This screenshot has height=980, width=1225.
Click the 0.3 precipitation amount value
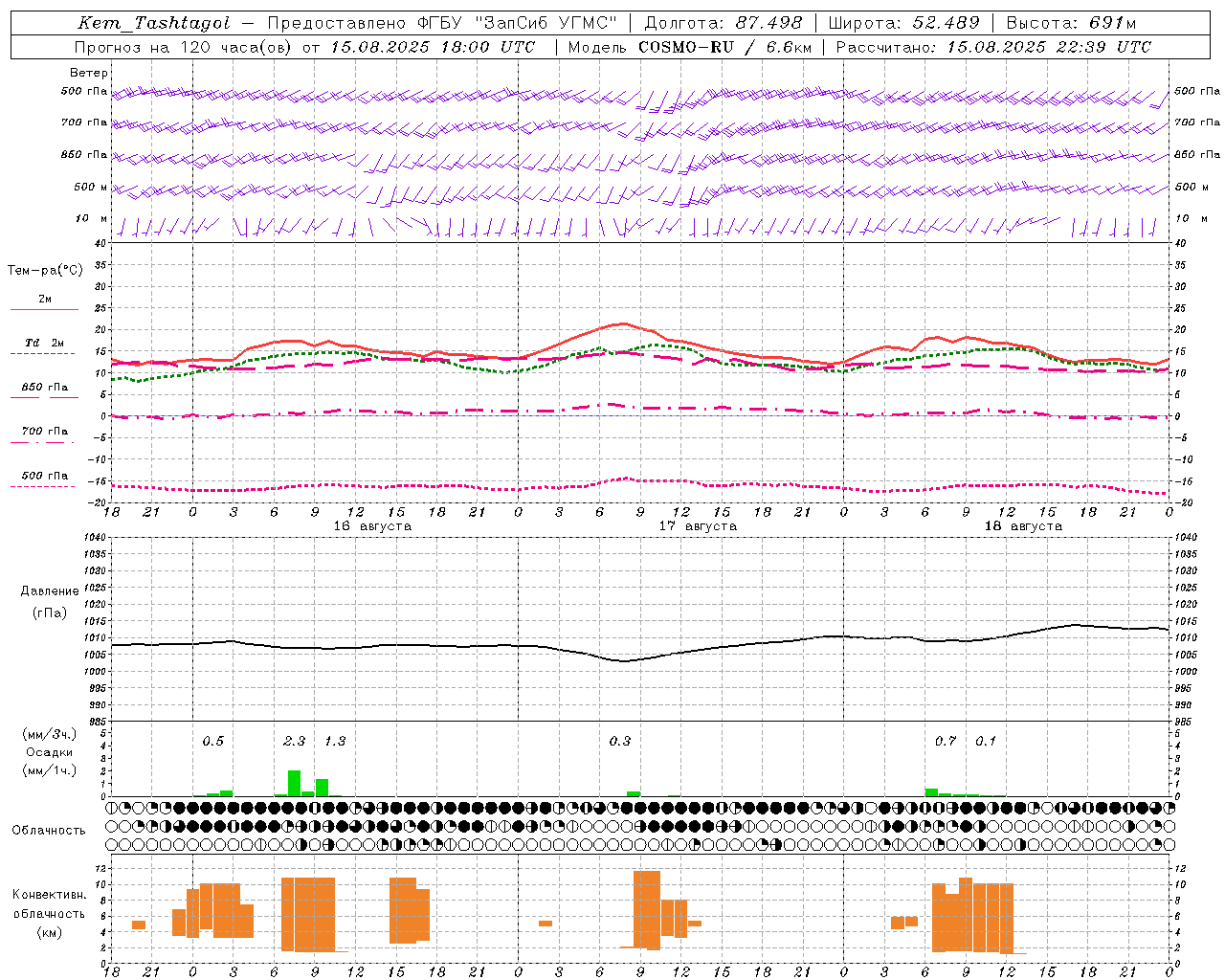pos(620,741)
